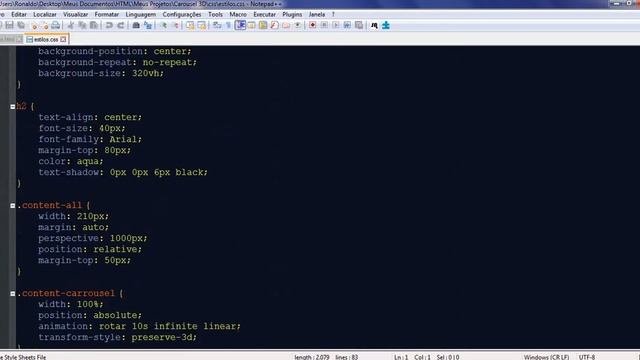Toggle synchronized horizontal scrolling

(x=202, y=25)
